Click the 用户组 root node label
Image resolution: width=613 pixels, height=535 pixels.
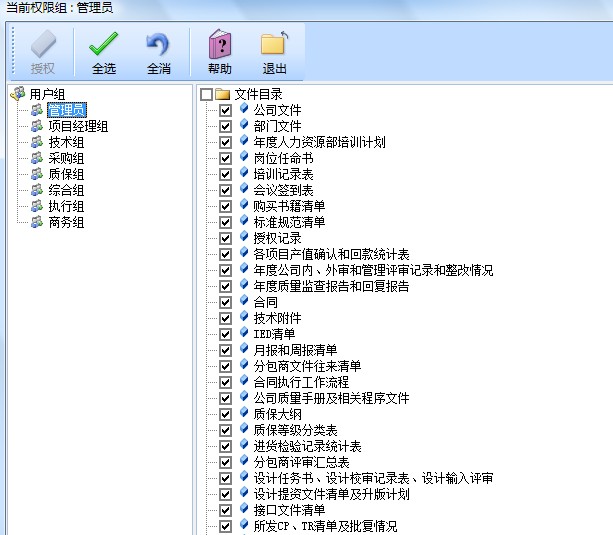pyautogui.click(x=47, y=94)
